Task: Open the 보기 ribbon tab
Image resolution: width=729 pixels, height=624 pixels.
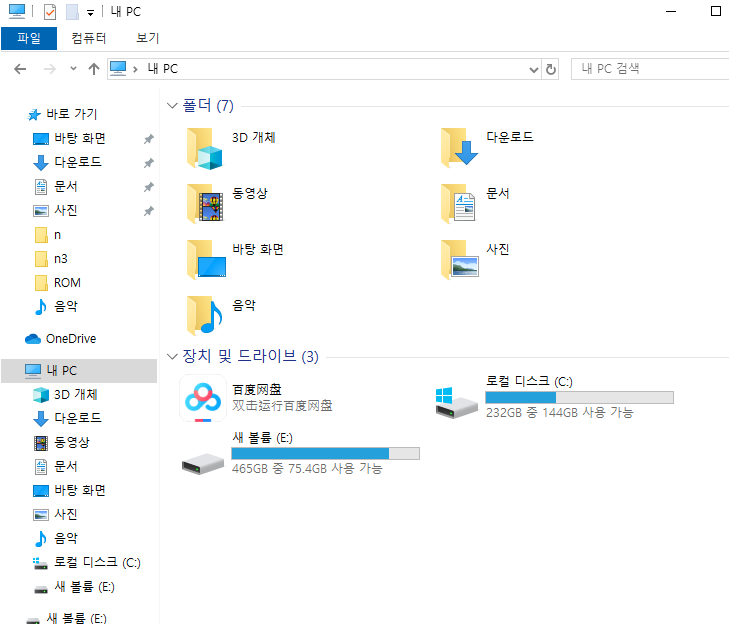Action: pyautogui.click(x=147, y=38)
